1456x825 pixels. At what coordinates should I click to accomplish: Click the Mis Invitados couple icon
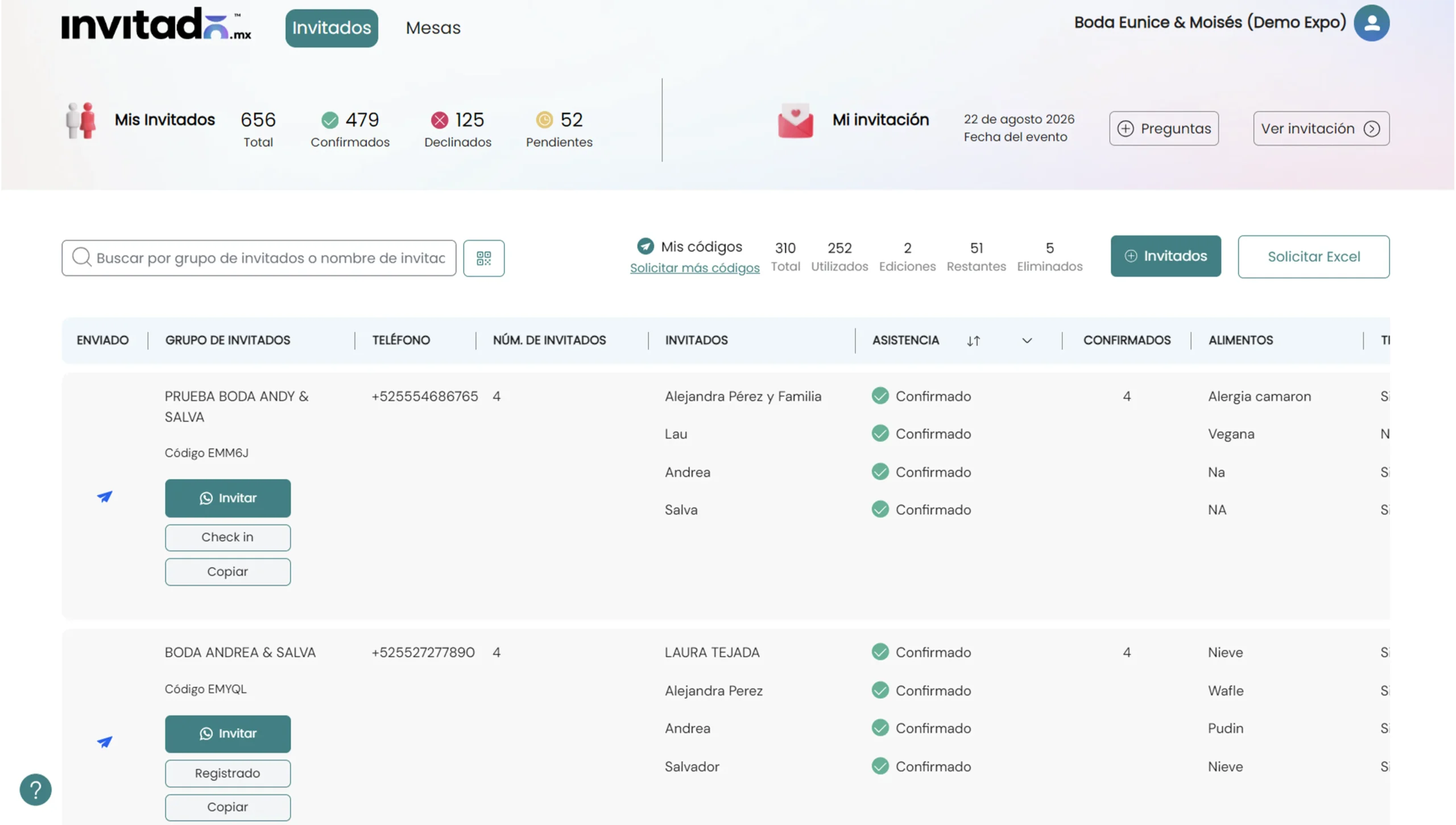[x=81, y=121]
